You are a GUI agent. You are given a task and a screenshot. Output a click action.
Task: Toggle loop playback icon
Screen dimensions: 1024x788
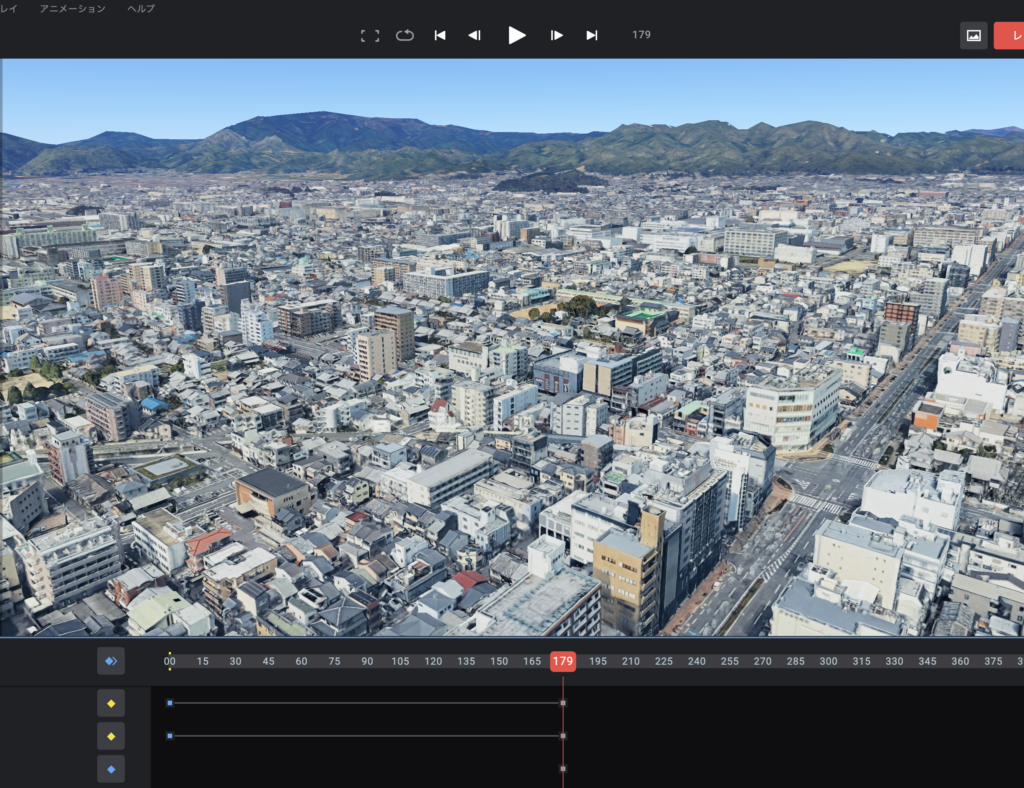(405, 35)
